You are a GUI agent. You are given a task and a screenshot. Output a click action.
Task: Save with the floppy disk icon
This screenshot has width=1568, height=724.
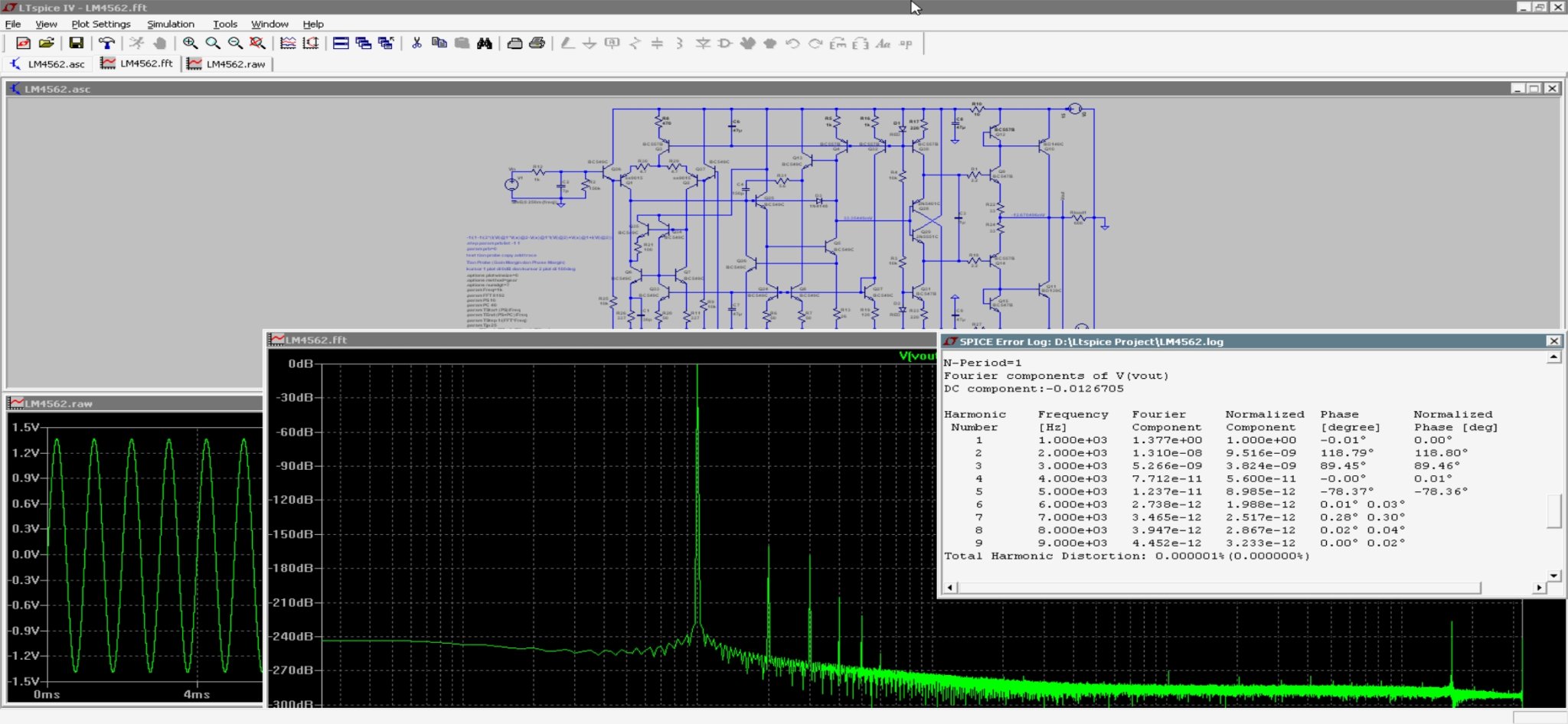coord(76,44)
